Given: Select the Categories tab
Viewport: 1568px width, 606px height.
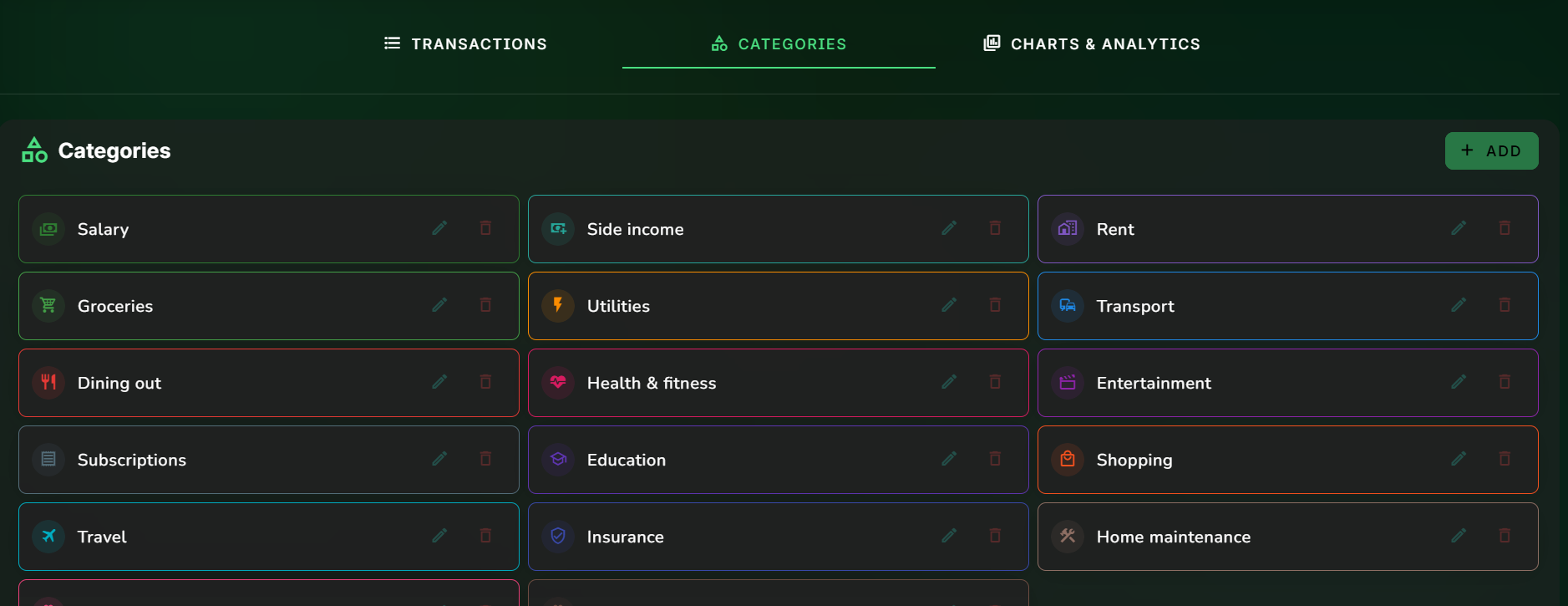Looking at the screenshot, I should tap(779, 43).
